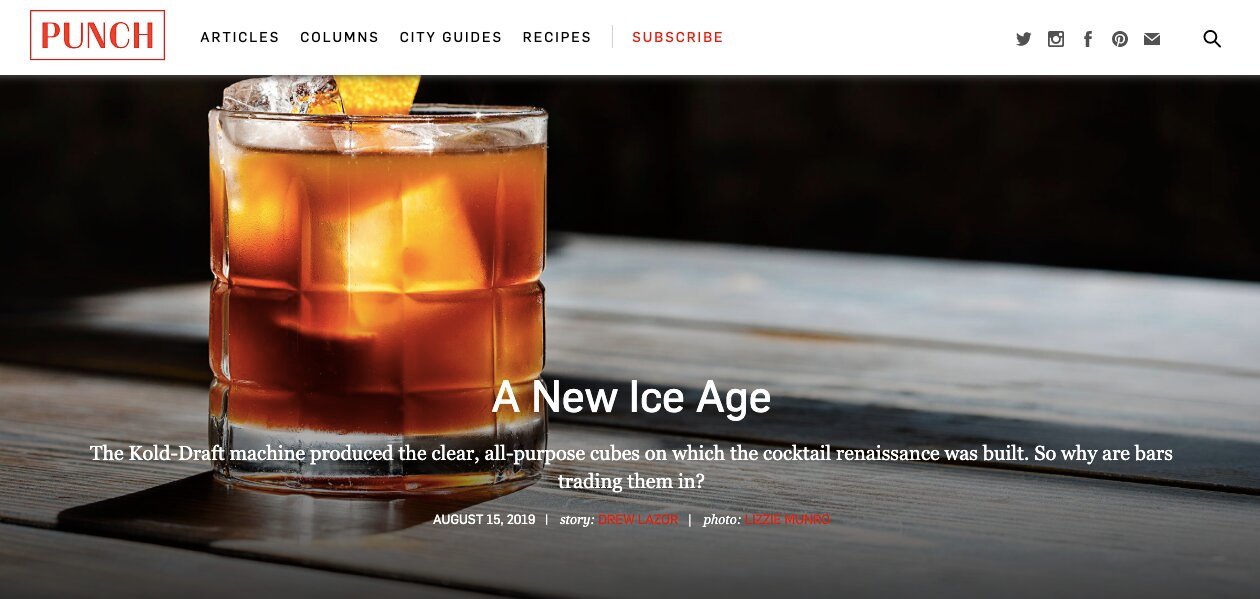
Task: Click the "story:" byline label
Action: [577, 520]
